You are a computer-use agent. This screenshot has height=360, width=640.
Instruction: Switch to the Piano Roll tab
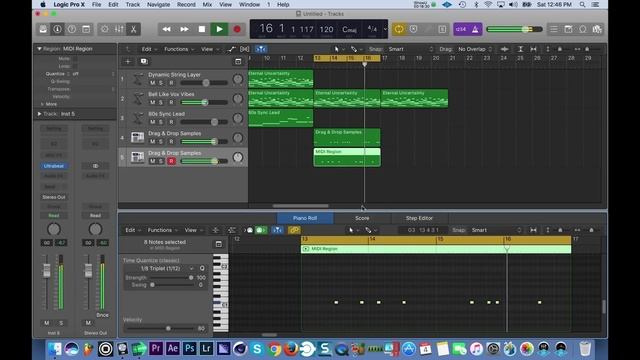click(305, 218)
